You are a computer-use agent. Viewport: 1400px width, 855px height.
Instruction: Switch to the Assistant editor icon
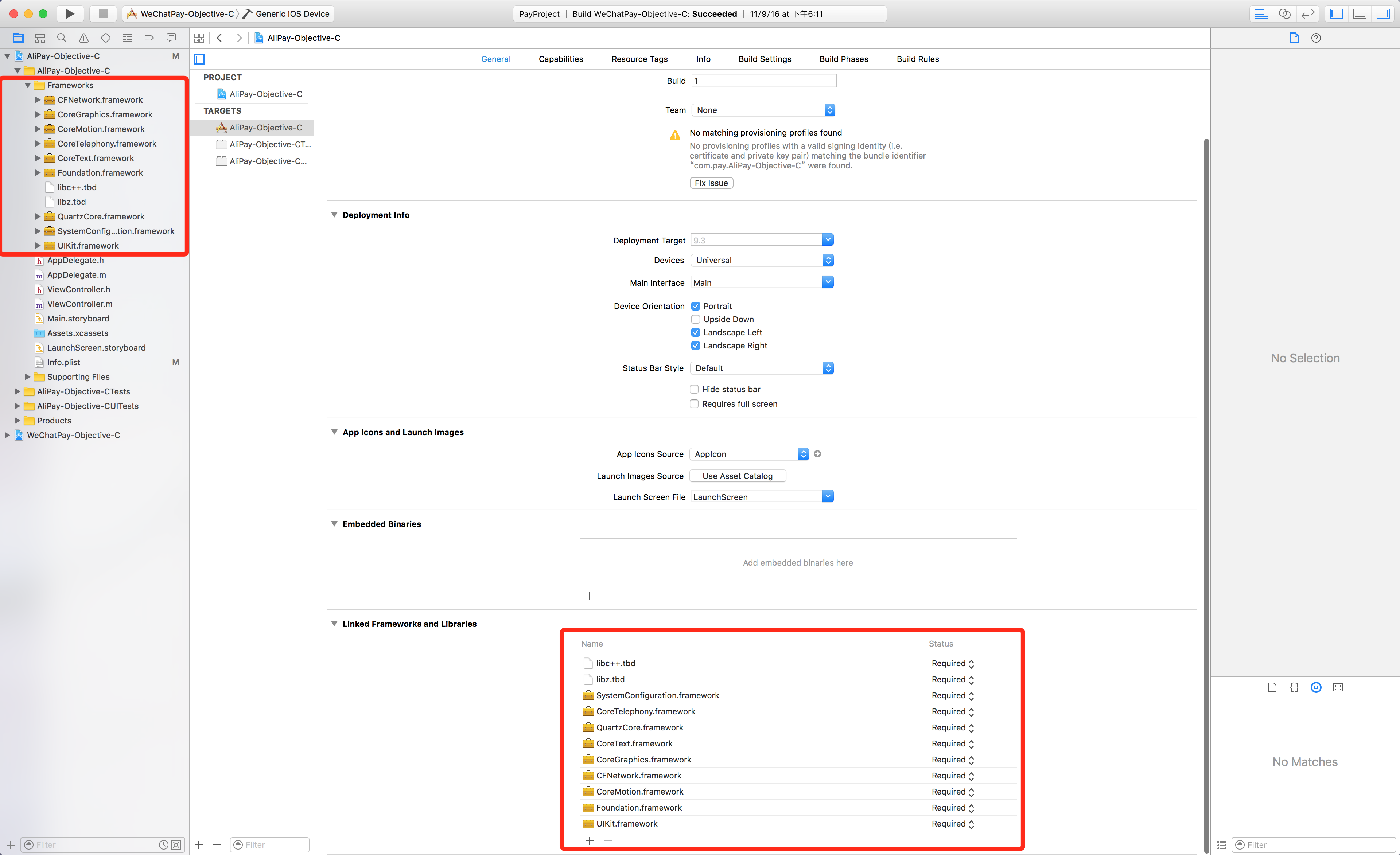(1284, 13)
